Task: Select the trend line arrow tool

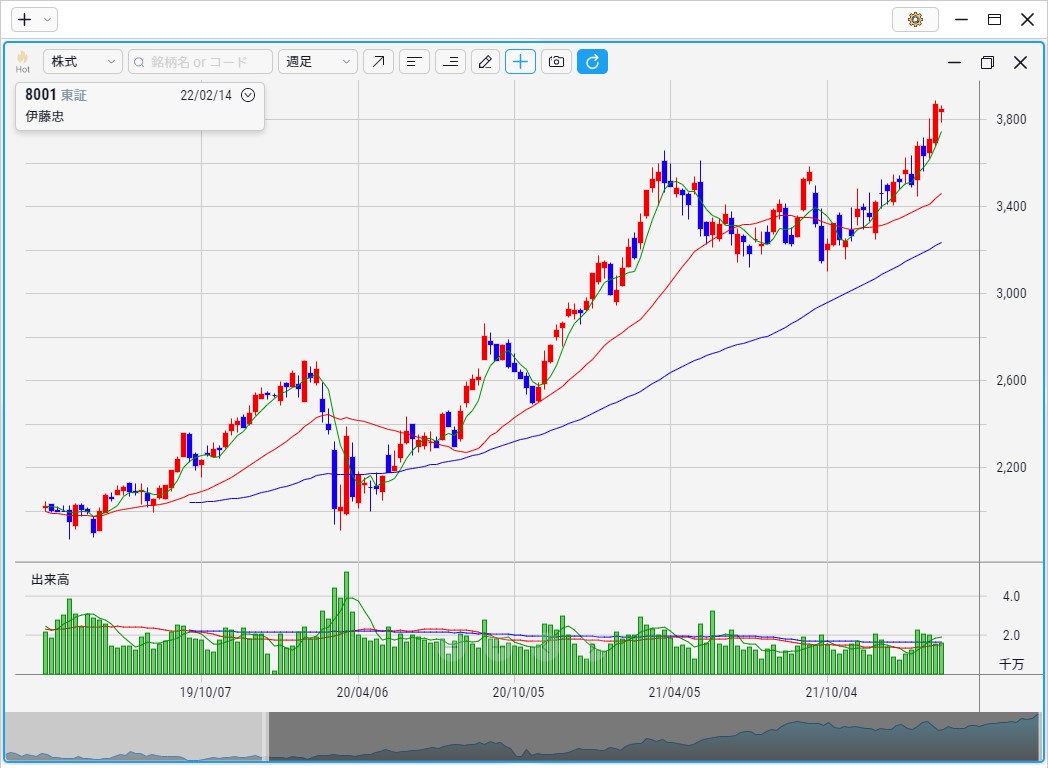Action: 378,62
